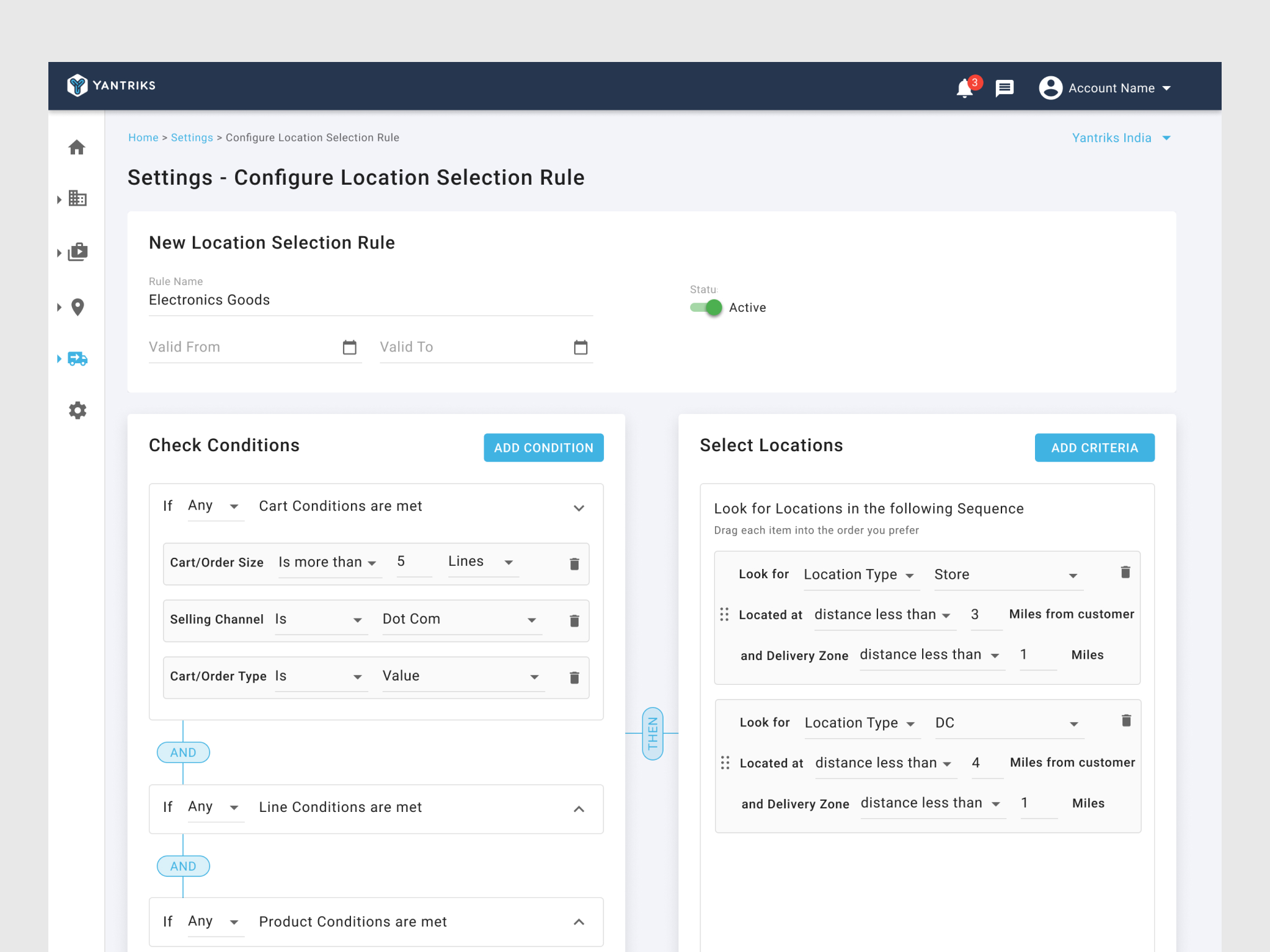Select the delivery truck sidebar icon
The height and width of the screenshot is (952, 1270).
click(77, 359)
